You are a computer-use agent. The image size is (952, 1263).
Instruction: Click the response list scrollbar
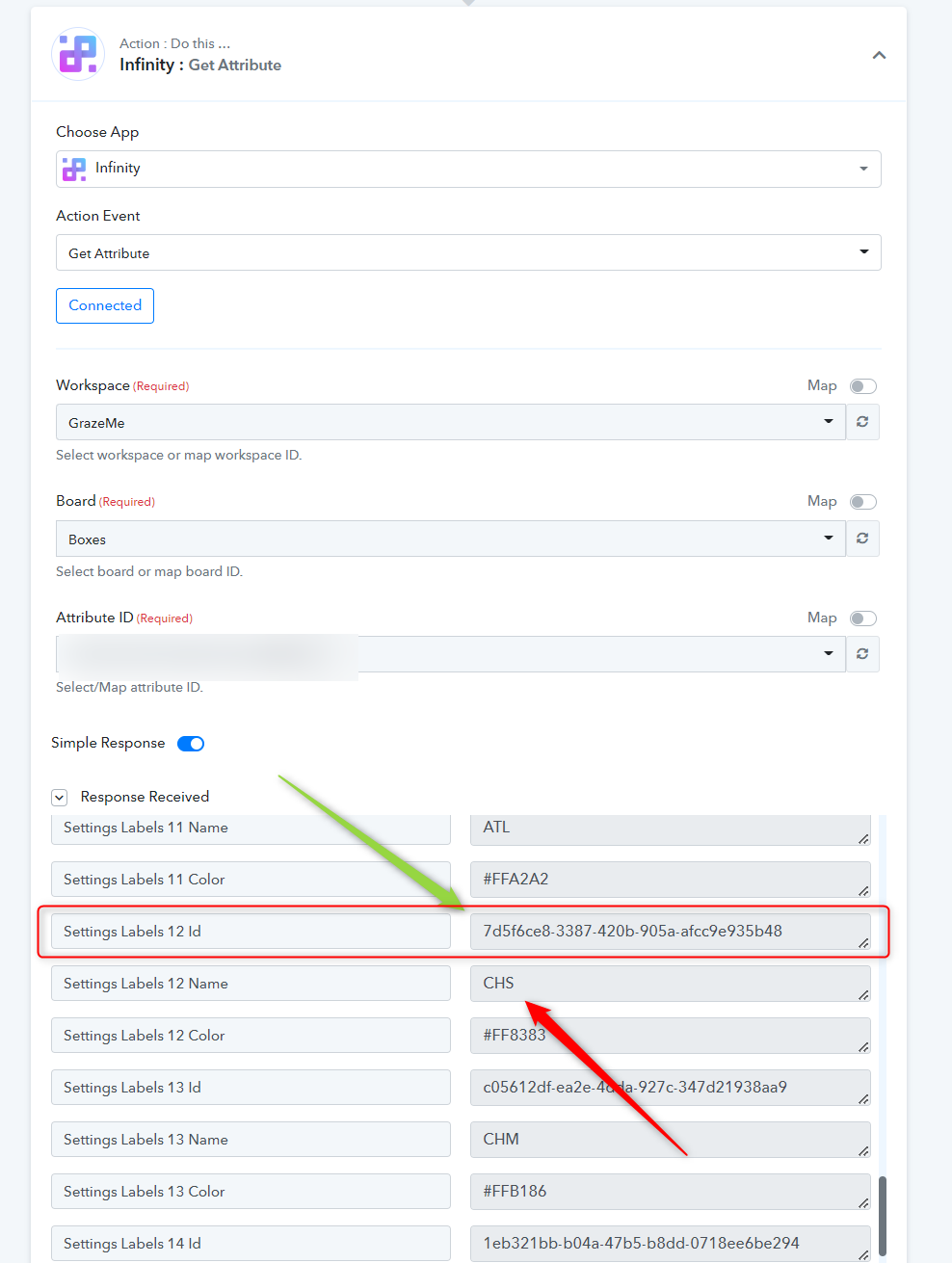pos(882,1215)
